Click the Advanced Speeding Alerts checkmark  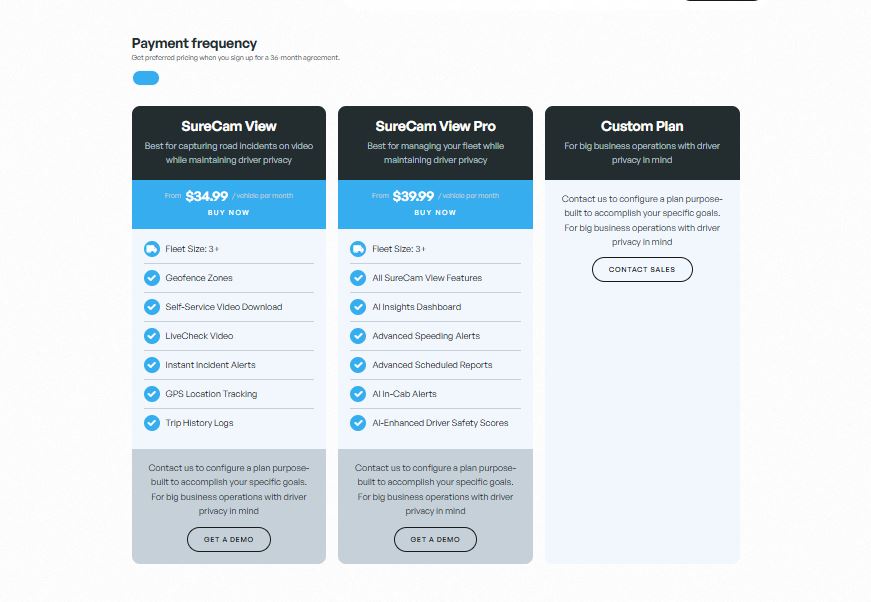358,336
